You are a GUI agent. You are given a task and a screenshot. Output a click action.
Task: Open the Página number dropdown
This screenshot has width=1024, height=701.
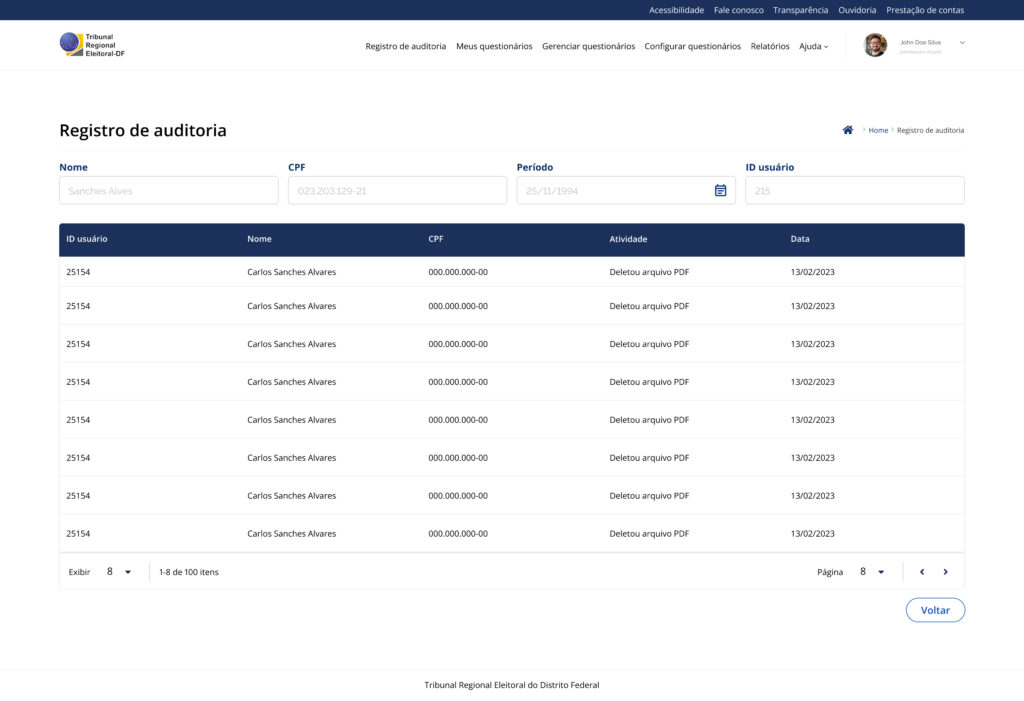point(871,572)
